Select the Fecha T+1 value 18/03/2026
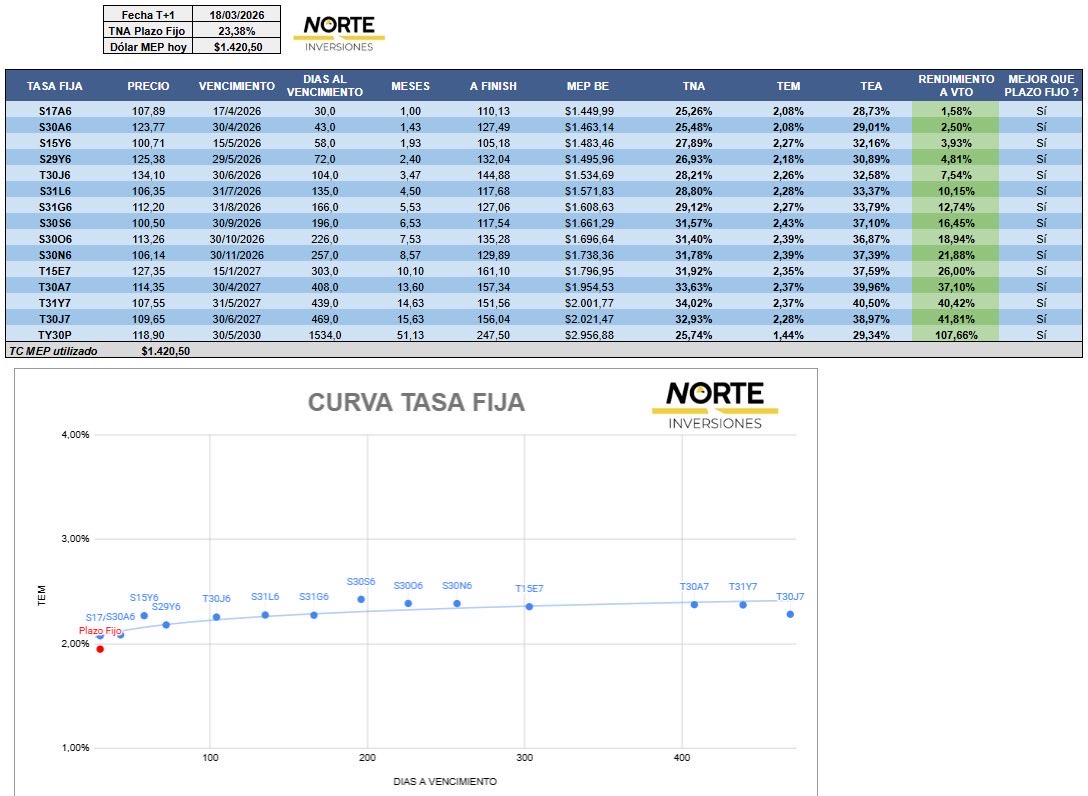The image size is (1088, 796). [x=237, y=15]
